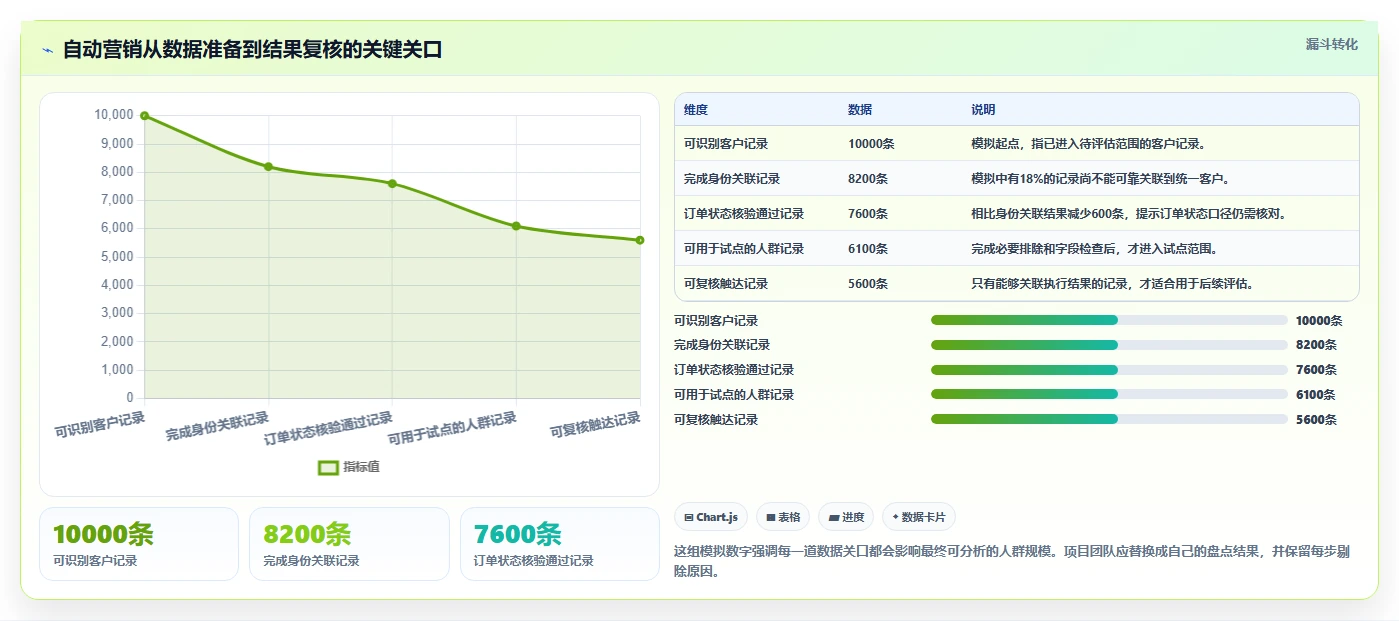1399x621 pixels.
Task: Click the 可识别客户记录 progress bar
Action: (1109, 320)
